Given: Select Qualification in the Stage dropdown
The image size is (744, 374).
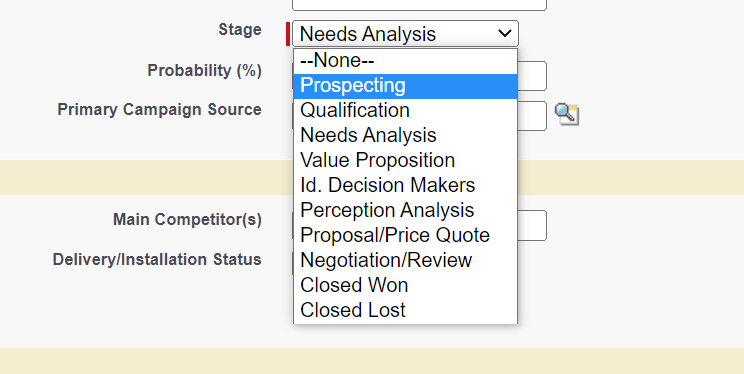Looking at the screenshot, I should 405,111.
